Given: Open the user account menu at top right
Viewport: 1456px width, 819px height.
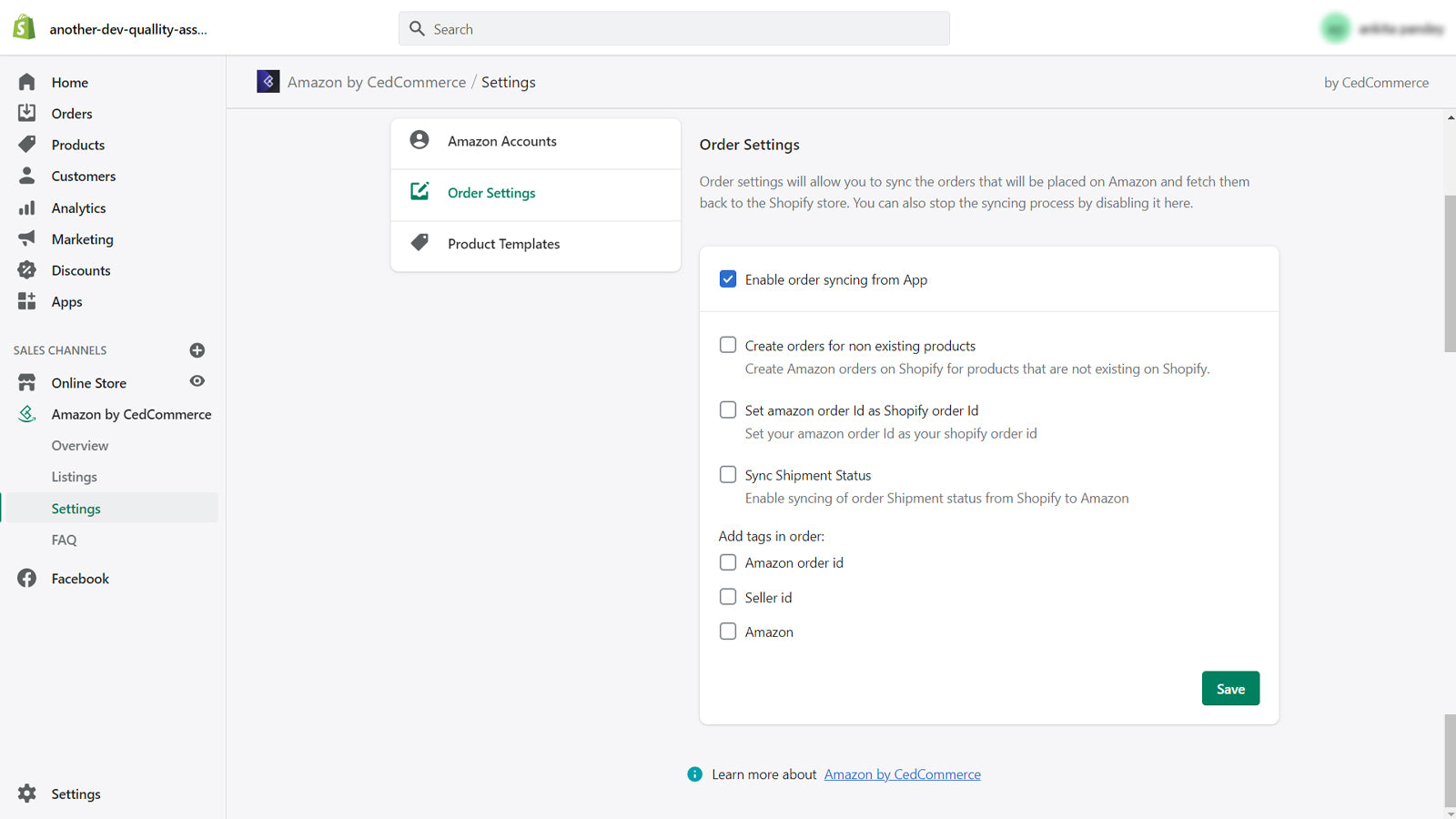Looking at the screenshot, I should click(x=1383, y=29).
